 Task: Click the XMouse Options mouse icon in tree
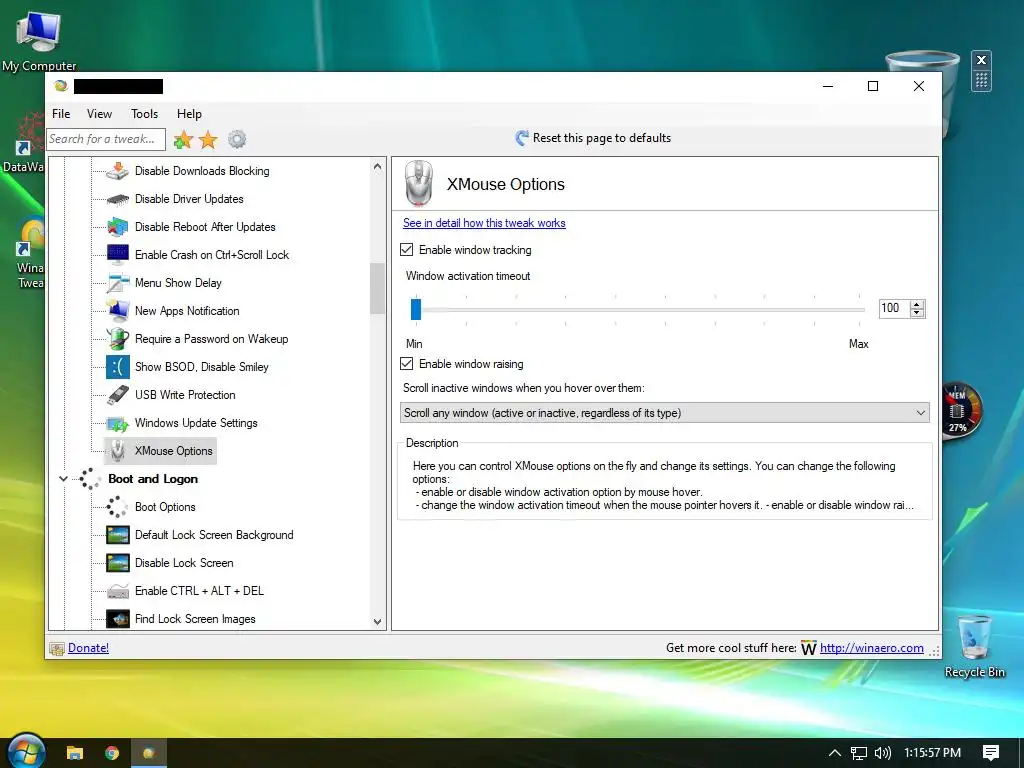(118, 451)
